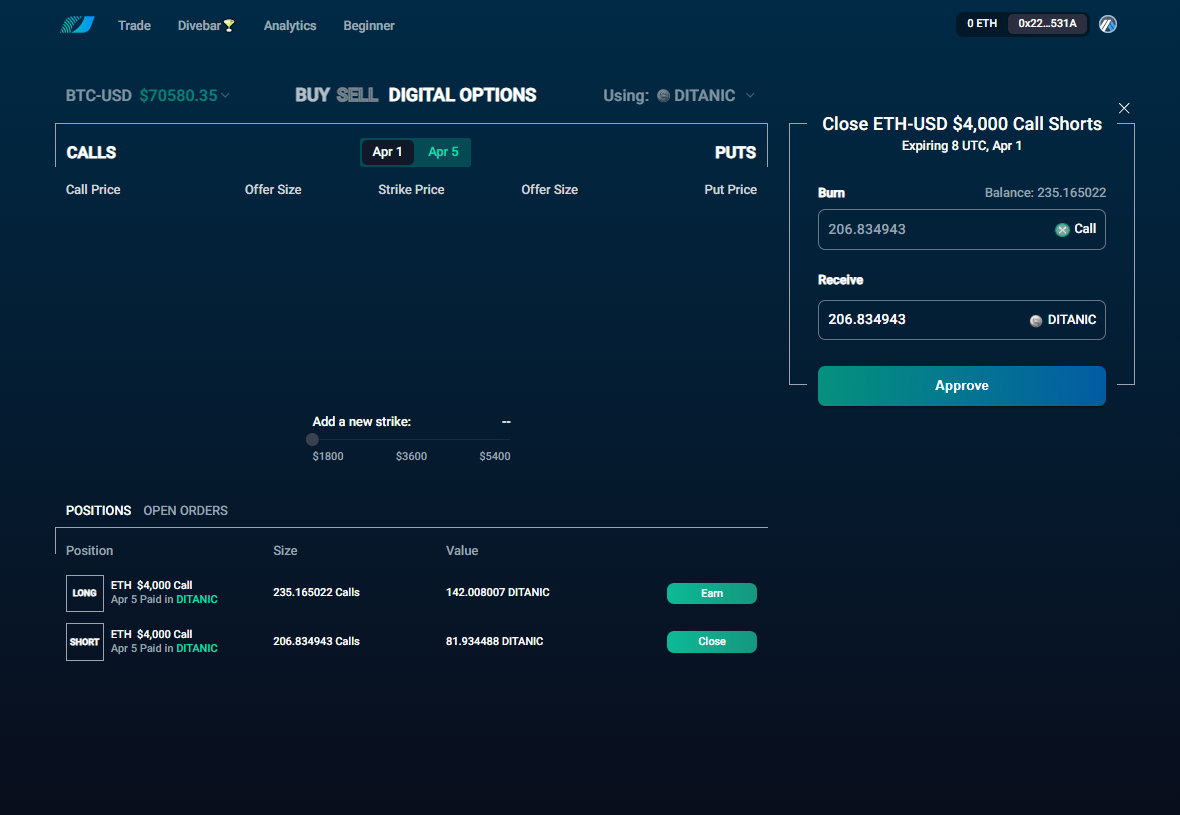Toggle to SELL mode
1180x815 pixels.
(357, 95)
